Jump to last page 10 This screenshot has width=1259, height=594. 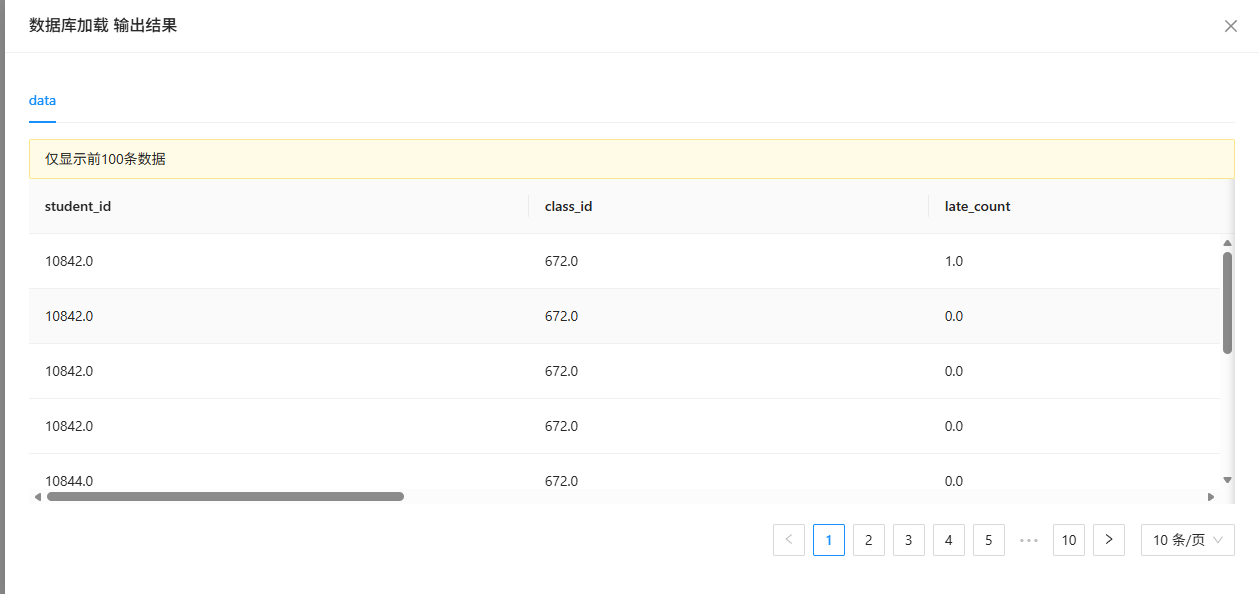point(1069,540)
